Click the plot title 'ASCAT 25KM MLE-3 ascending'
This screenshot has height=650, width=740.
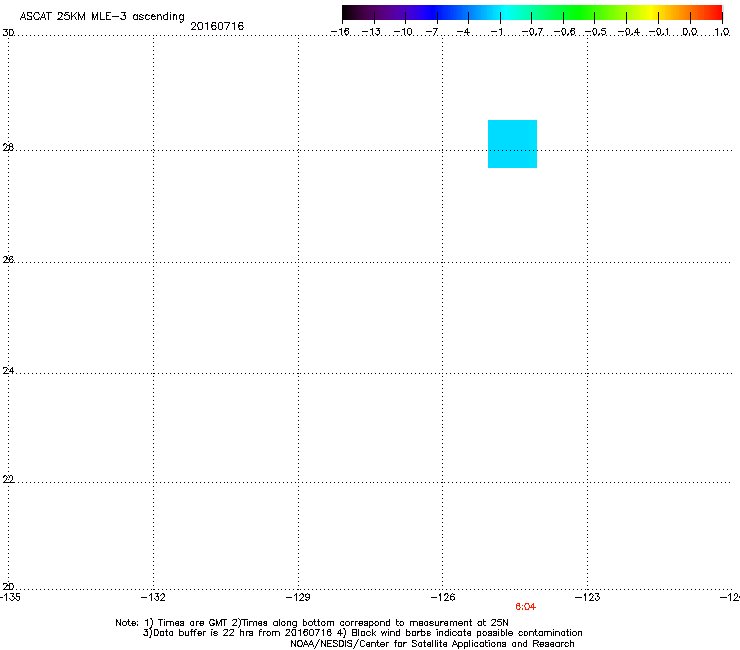point(102,16)
